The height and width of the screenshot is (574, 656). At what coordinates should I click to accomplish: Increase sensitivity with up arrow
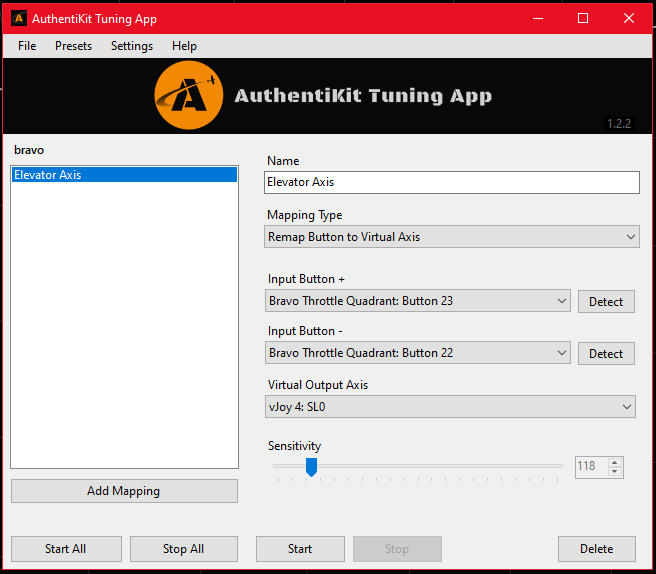pyautogui.click(x=614, y=462)
